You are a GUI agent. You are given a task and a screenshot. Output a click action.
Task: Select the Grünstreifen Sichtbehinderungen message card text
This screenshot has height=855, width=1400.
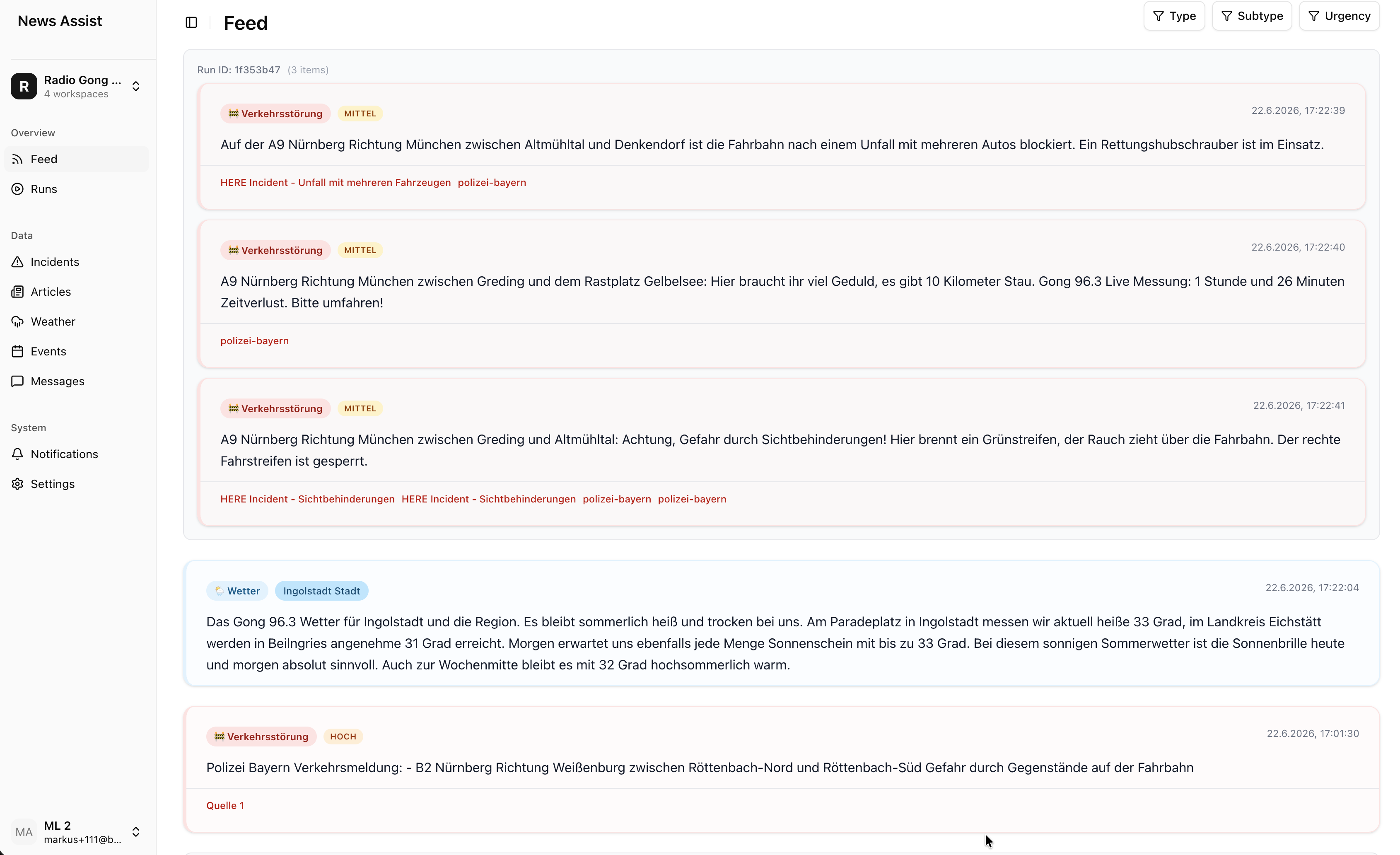coord(780,451)
